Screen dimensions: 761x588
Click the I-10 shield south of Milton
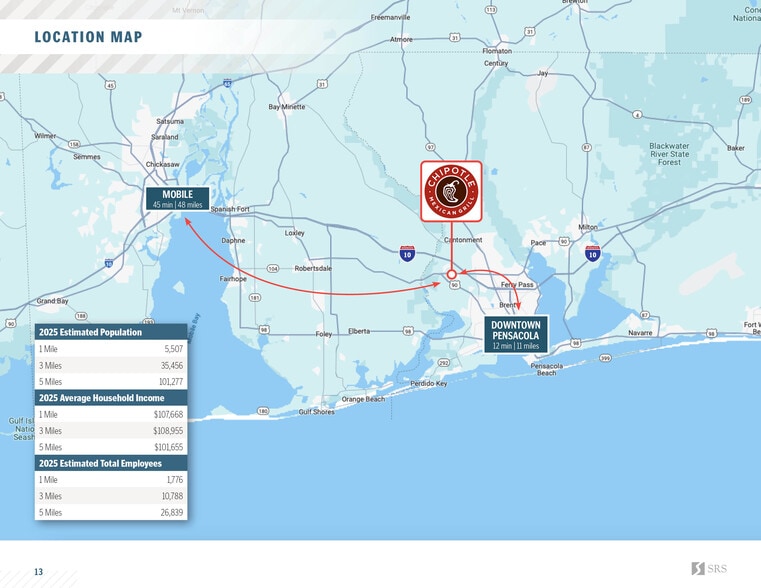point(592,254)
